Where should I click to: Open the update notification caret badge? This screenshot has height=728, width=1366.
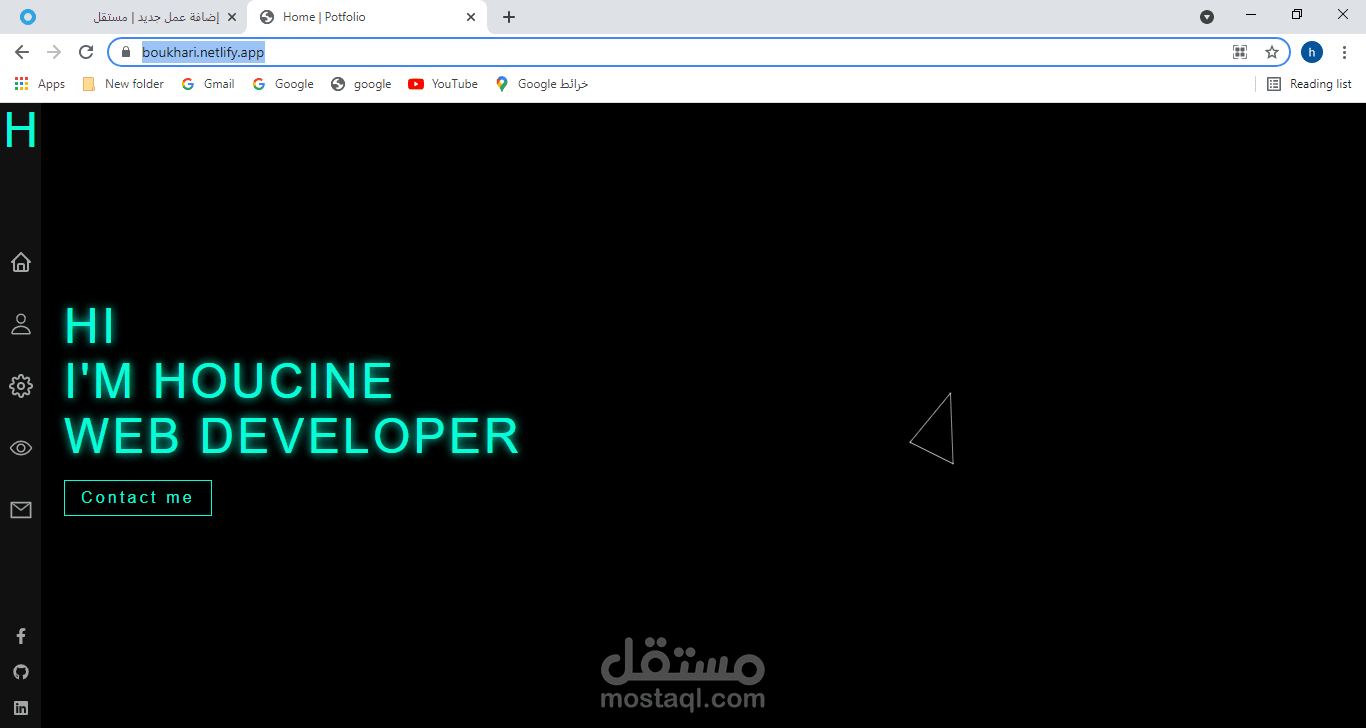point(1207,17)
